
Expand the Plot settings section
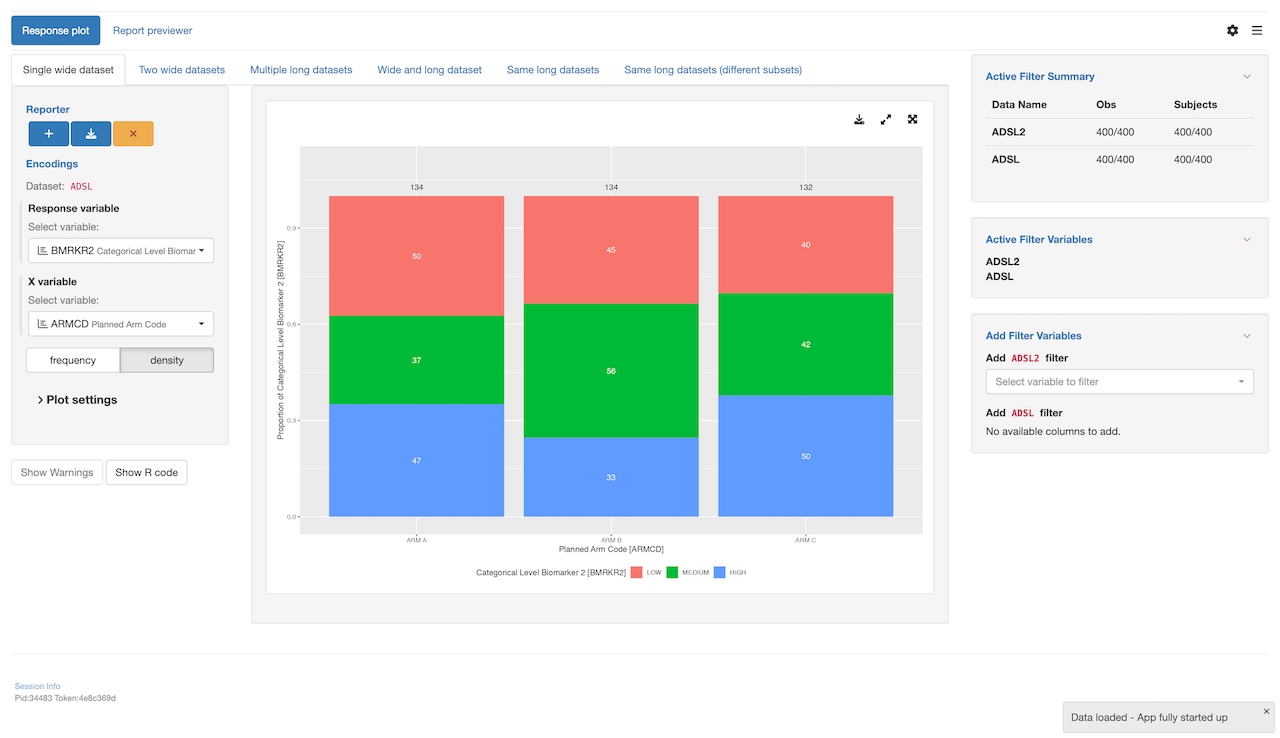[78, 400]
